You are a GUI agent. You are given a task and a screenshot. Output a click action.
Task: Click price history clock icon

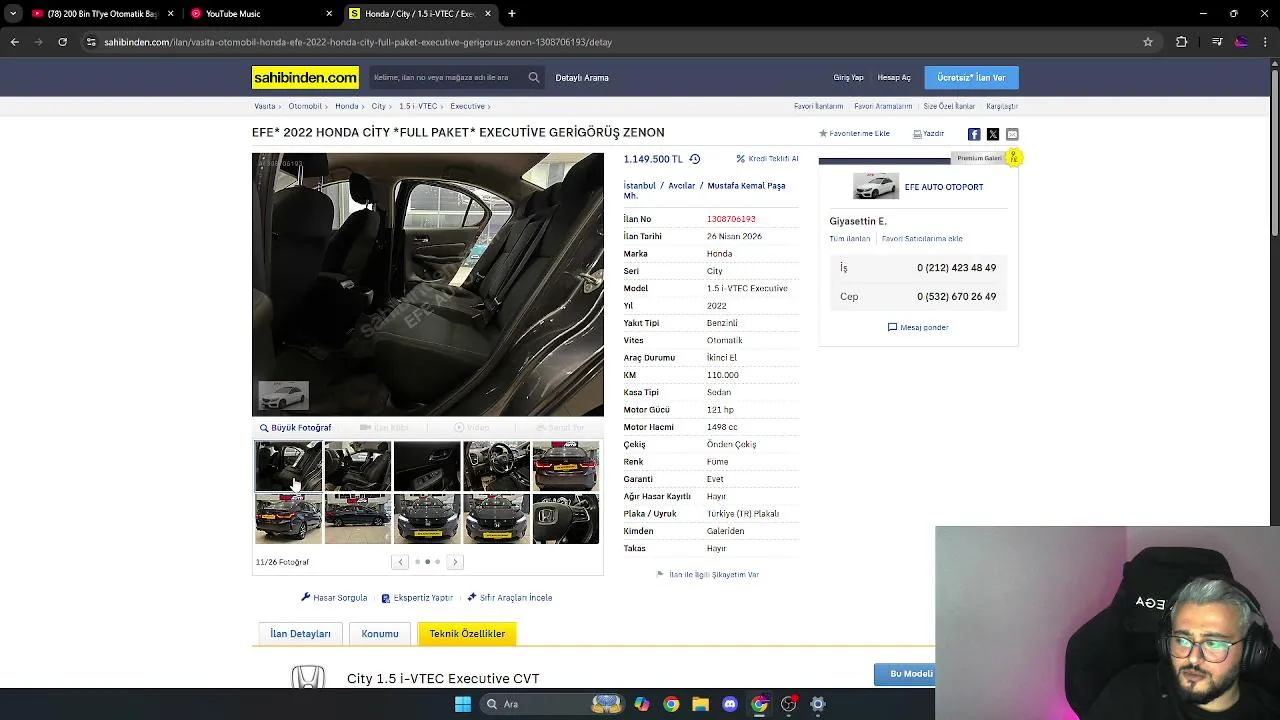coord(695,159)
